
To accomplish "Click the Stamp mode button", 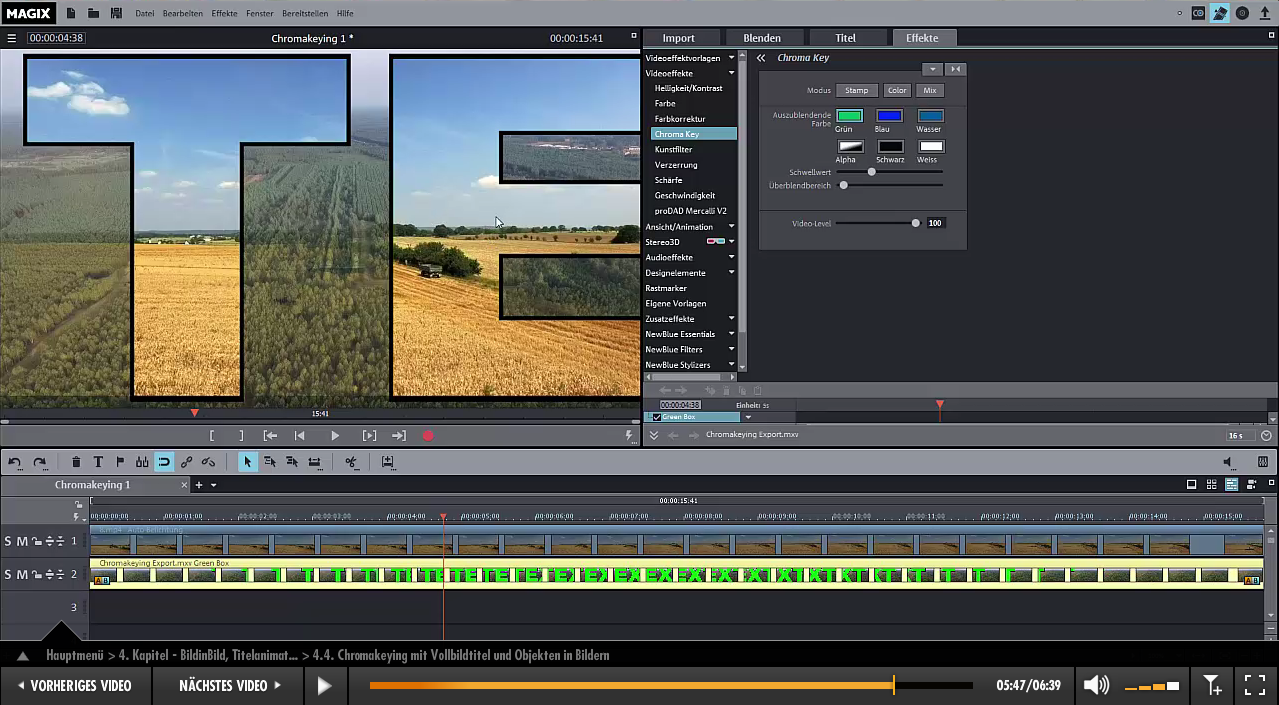I will tap(857, 91).
